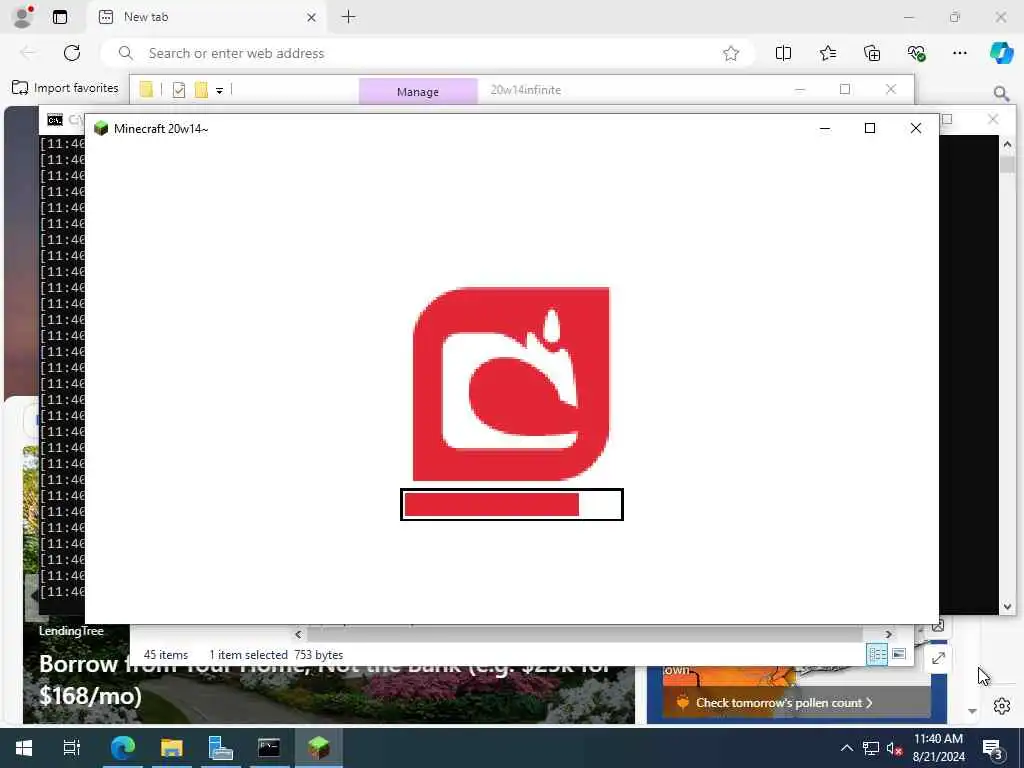This screenshot has height=768, width=1024.
Task: Switch to Minecraft in the taskbar
Action: click(x=319, y=748)
